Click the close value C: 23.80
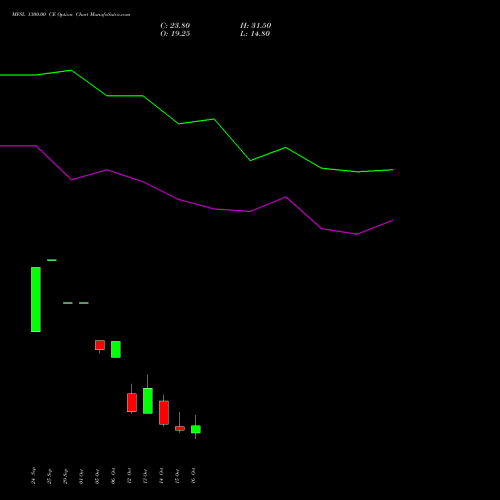500x500 pixels. [175, 26]
